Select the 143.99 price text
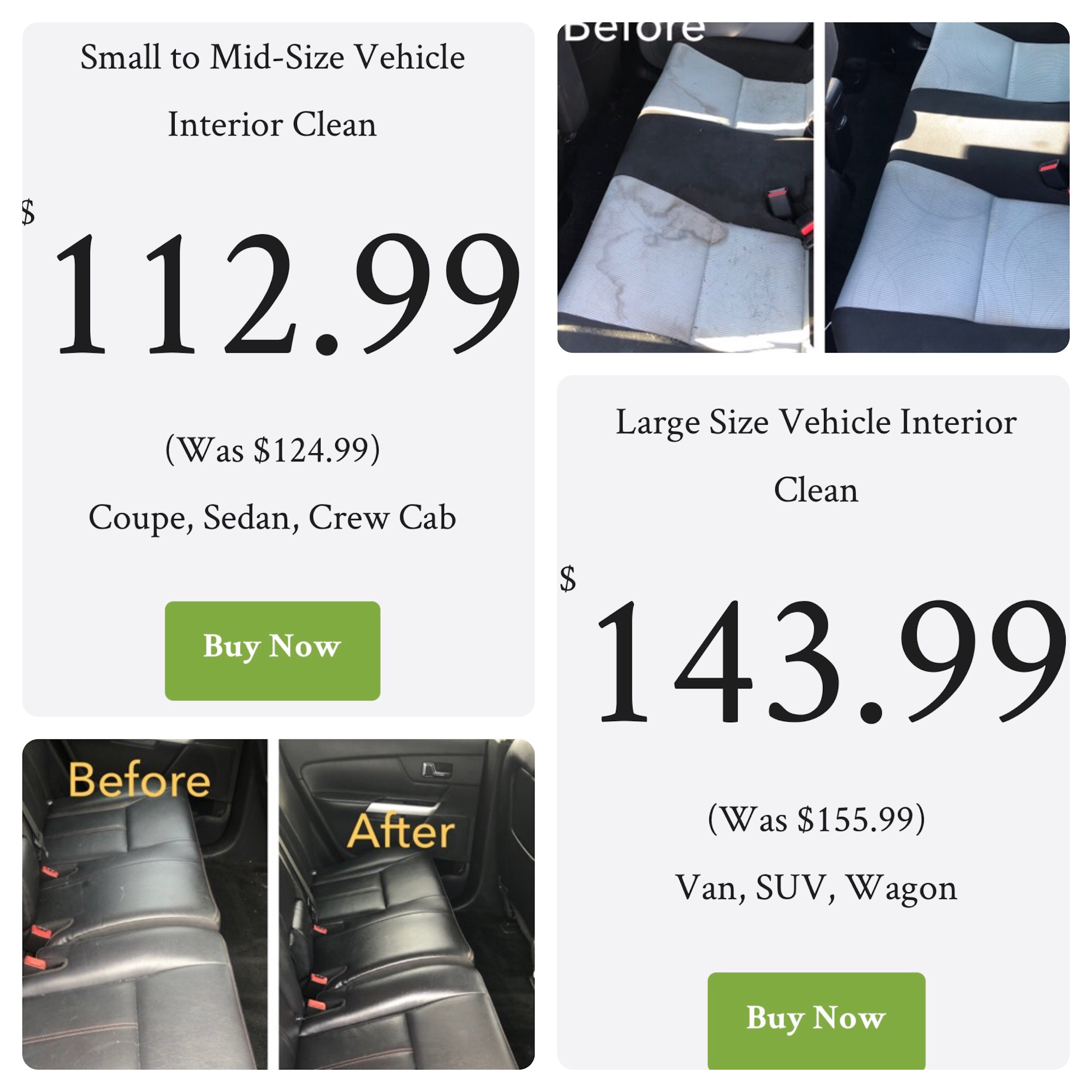 (831, 661)
